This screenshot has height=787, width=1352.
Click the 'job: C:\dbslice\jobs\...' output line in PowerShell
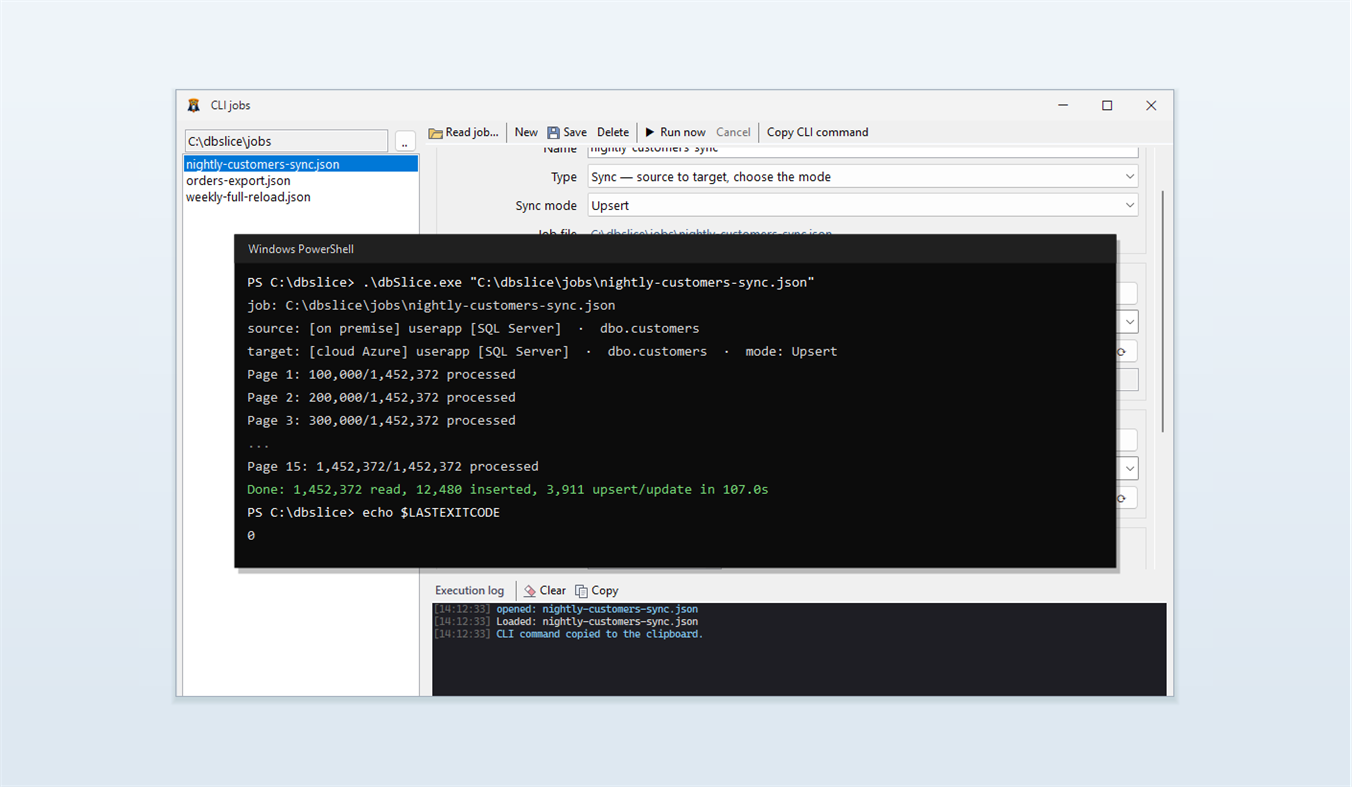(x=431, y=305)
